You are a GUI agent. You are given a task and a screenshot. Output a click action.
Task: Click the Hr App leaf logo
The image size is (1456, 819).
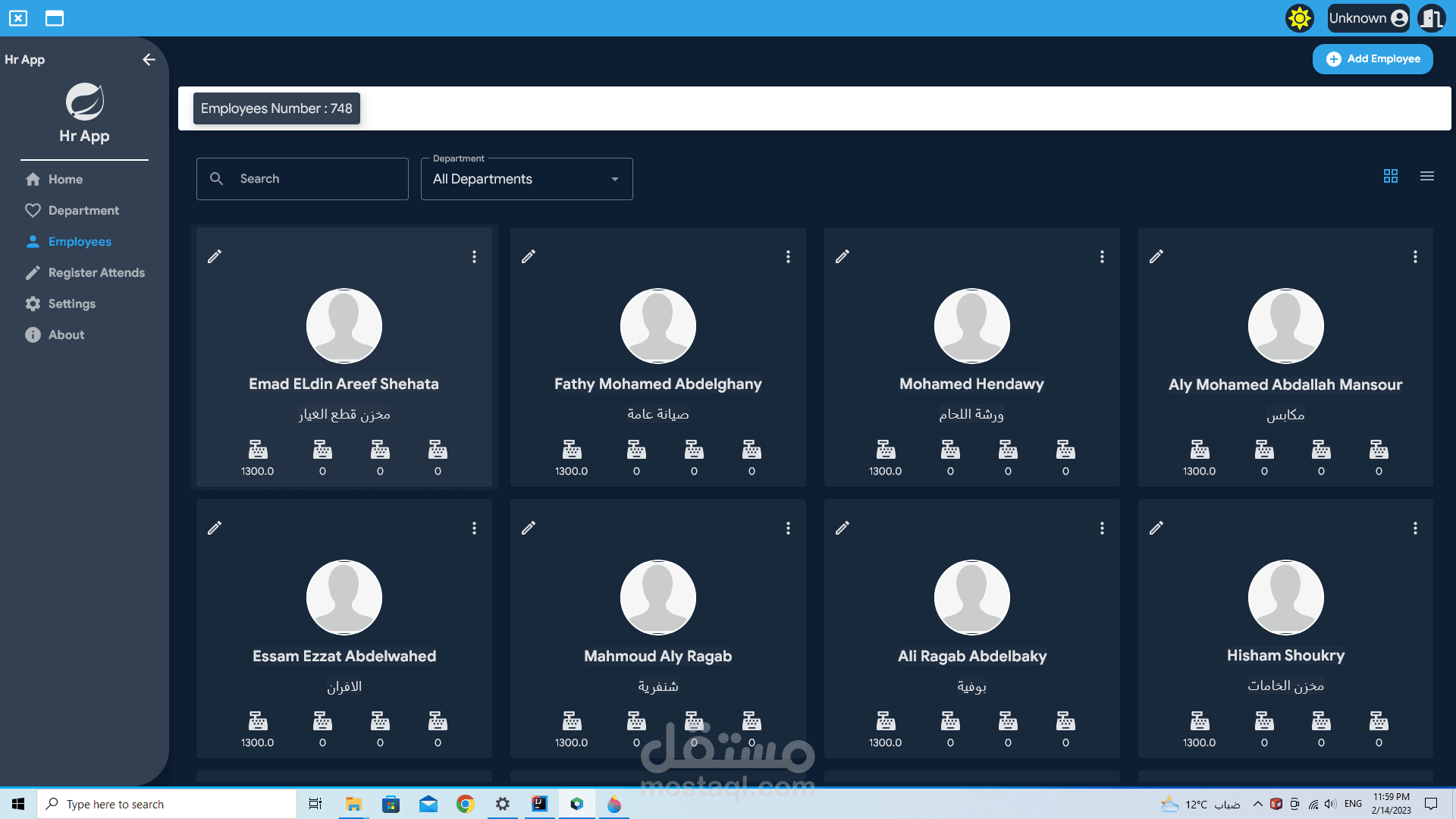84,102
